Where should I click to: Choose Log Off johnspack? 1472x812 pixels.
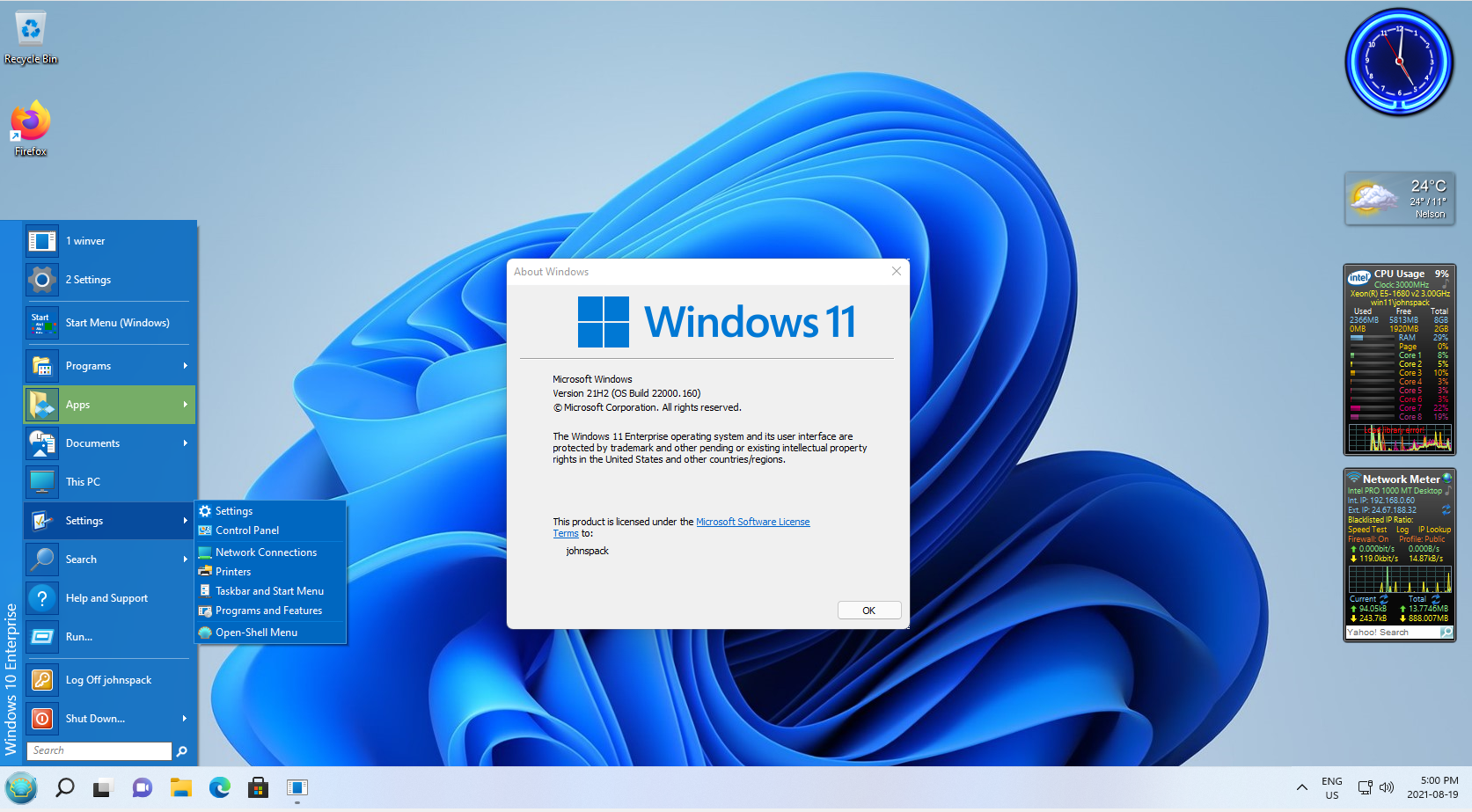pos(108,680)
